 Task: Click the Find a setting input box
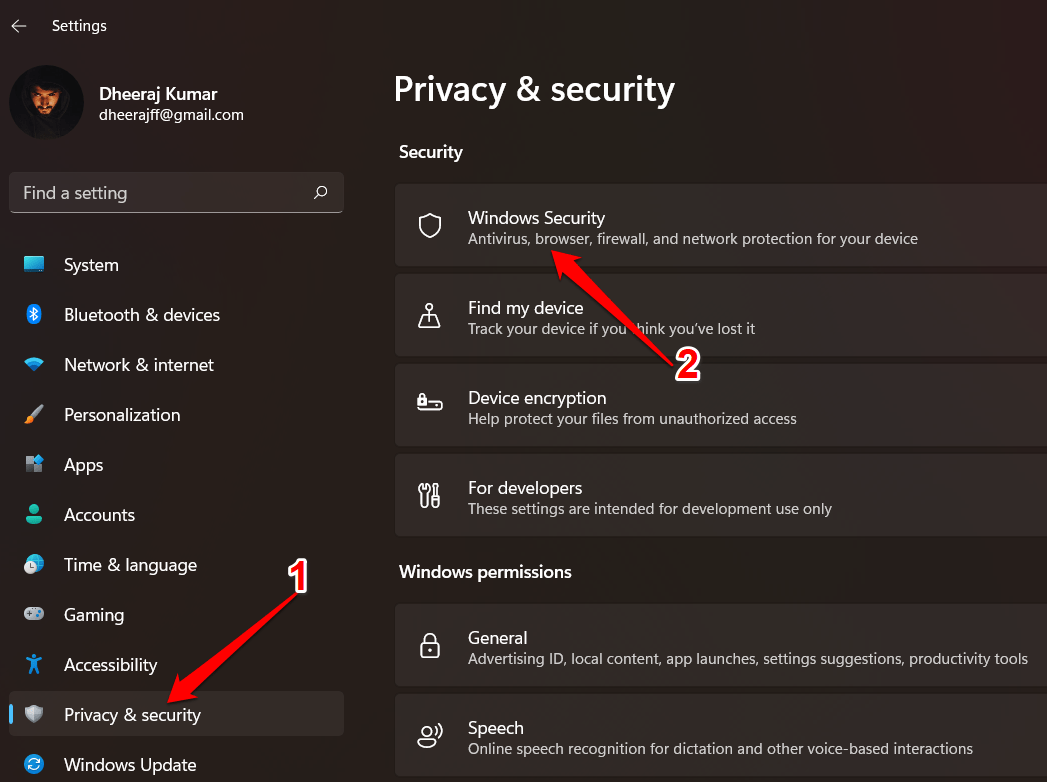[150, 192]
